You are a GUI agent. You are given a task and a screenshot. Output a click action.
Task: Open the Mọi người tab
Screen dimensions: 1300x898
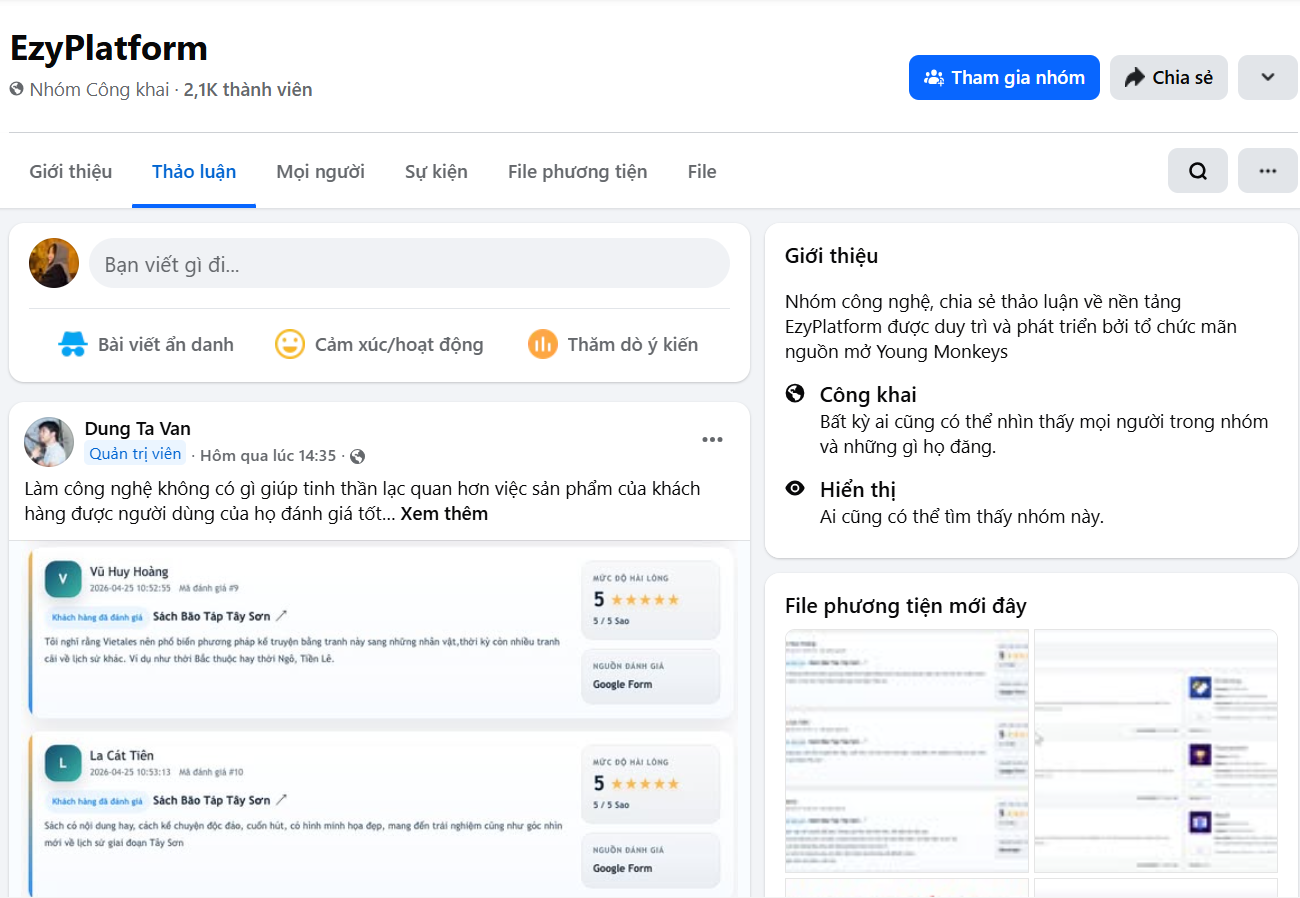(x=320, y=172)
